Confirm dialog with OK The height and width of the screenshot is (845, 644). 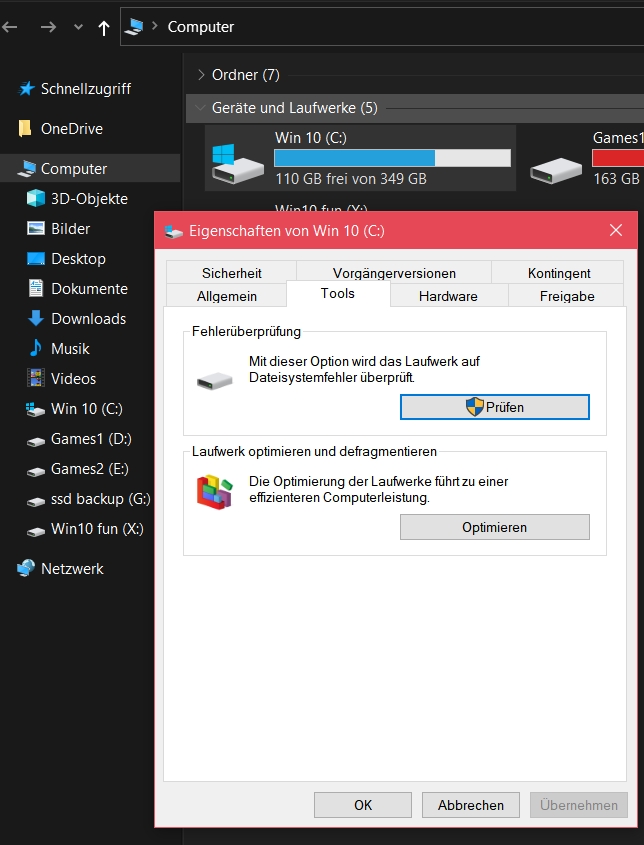point(363,805)
